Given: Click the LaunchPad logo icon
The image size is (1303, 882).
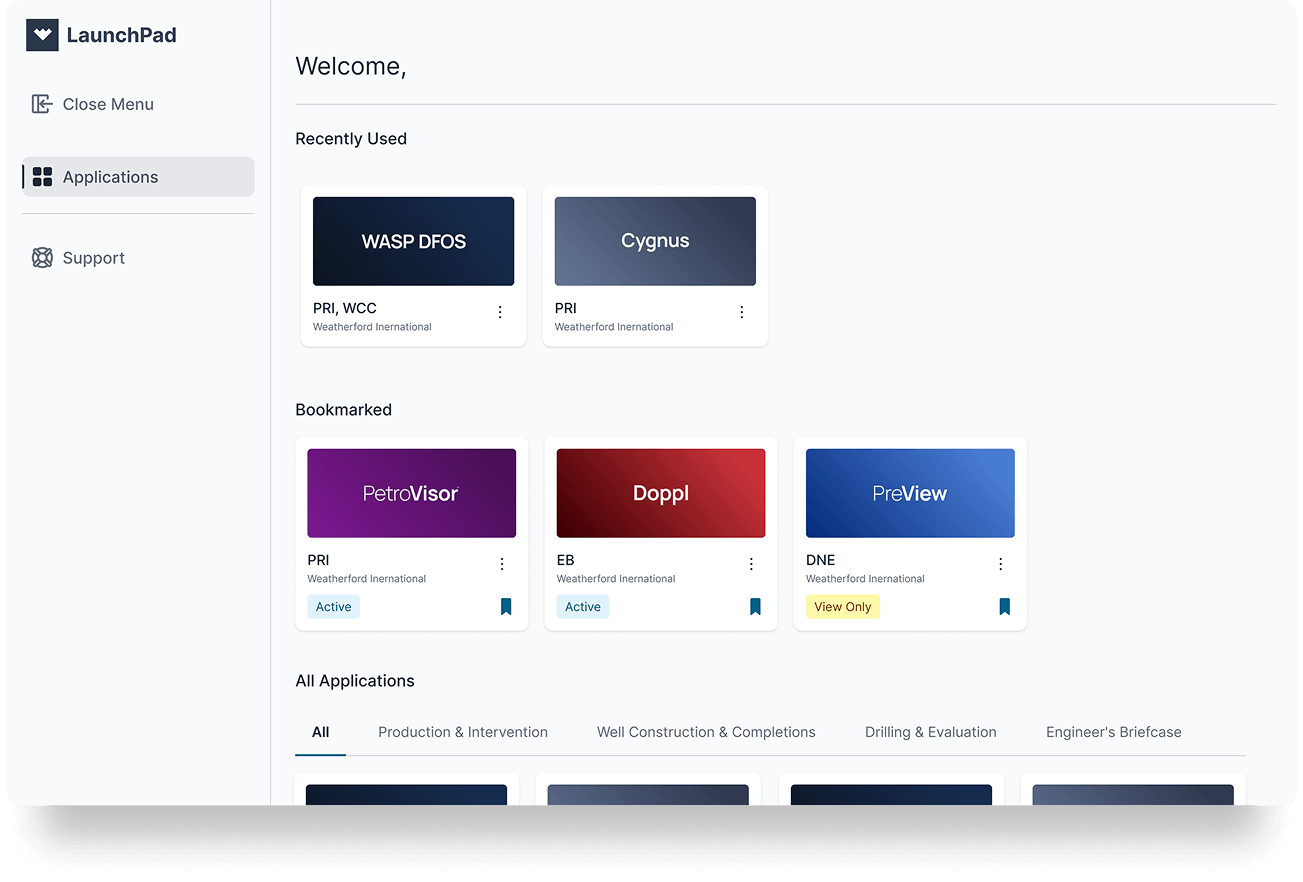Looking at the screenshot, I should [x=42, y=35].
